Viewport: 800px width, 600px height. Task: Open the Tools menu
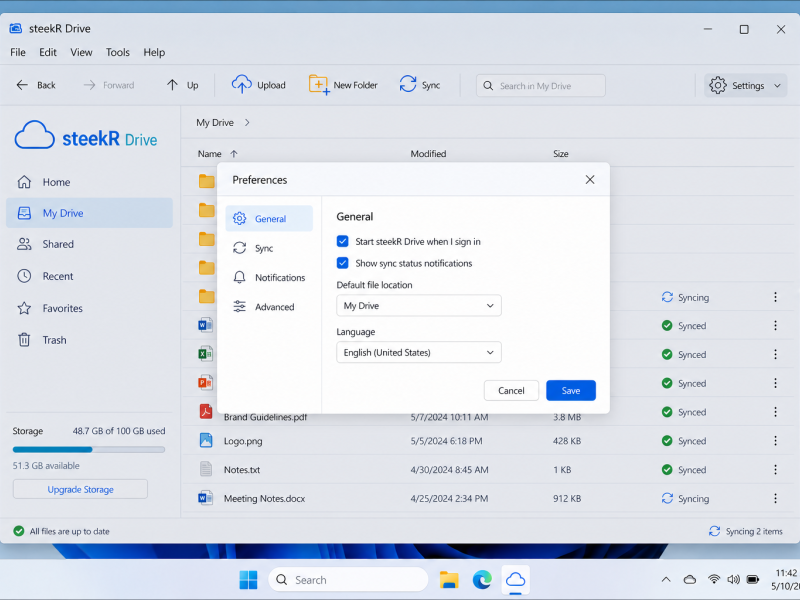pyautogui.click(x=117, y=52)
